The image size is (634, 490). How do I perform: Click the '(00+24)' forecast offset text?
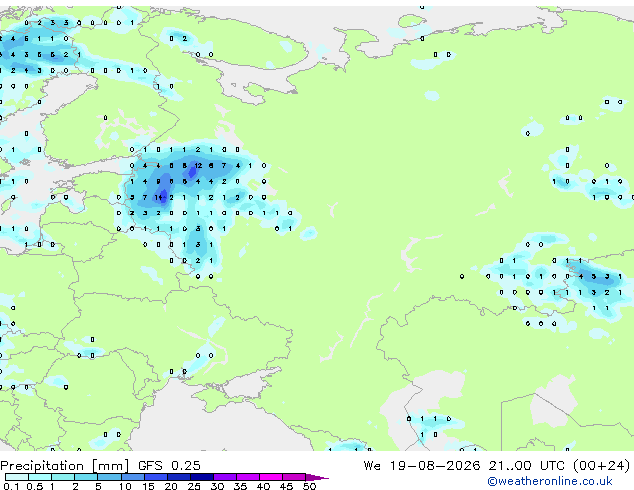click(x=602, y=466)
